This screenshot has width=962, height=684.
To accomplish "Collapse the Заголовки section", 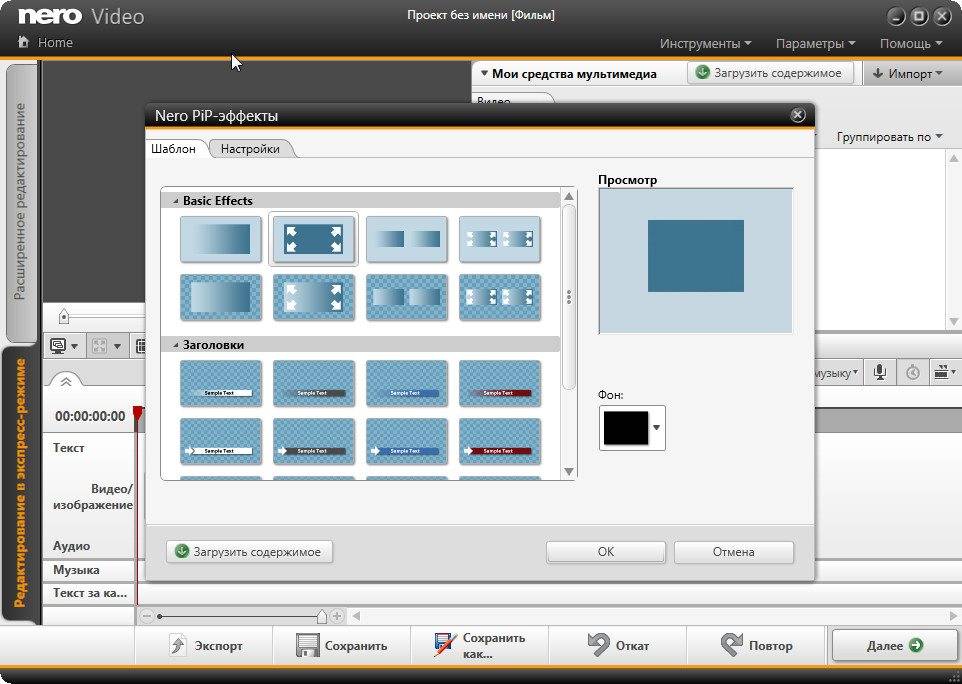I will [175, 345].
